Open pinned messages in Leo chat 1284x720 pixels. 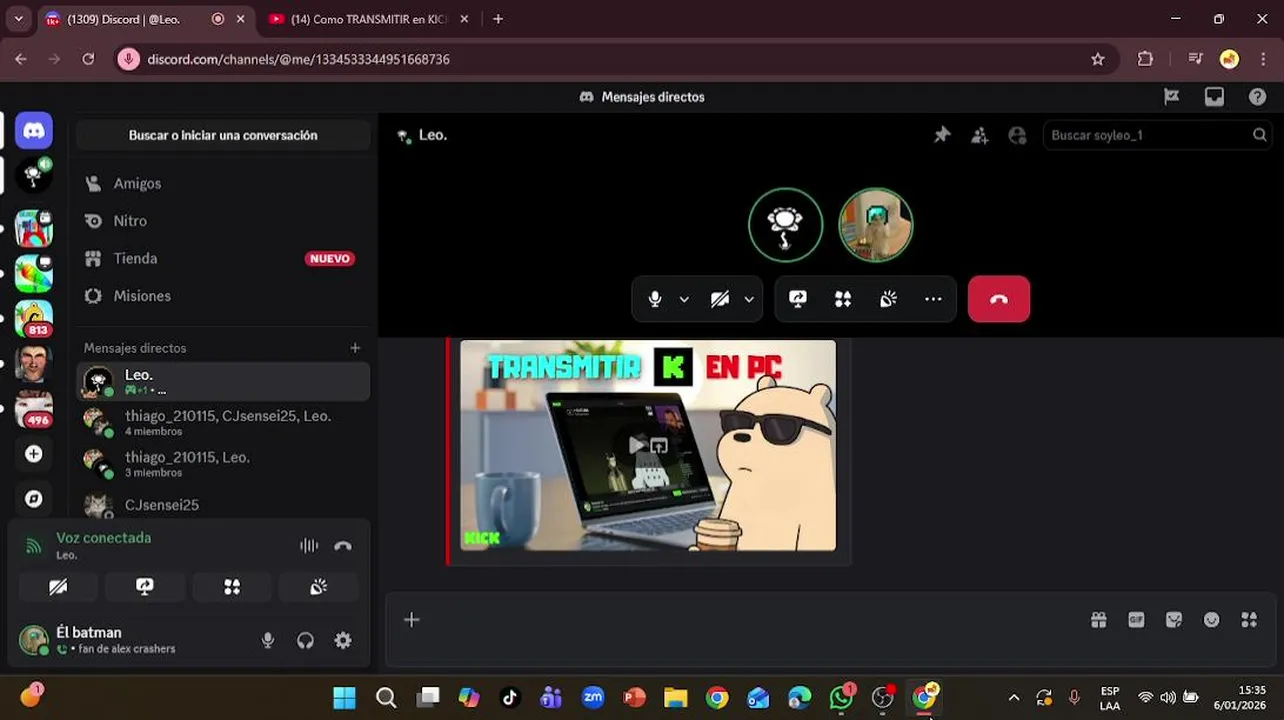click(x=942, y=135)
